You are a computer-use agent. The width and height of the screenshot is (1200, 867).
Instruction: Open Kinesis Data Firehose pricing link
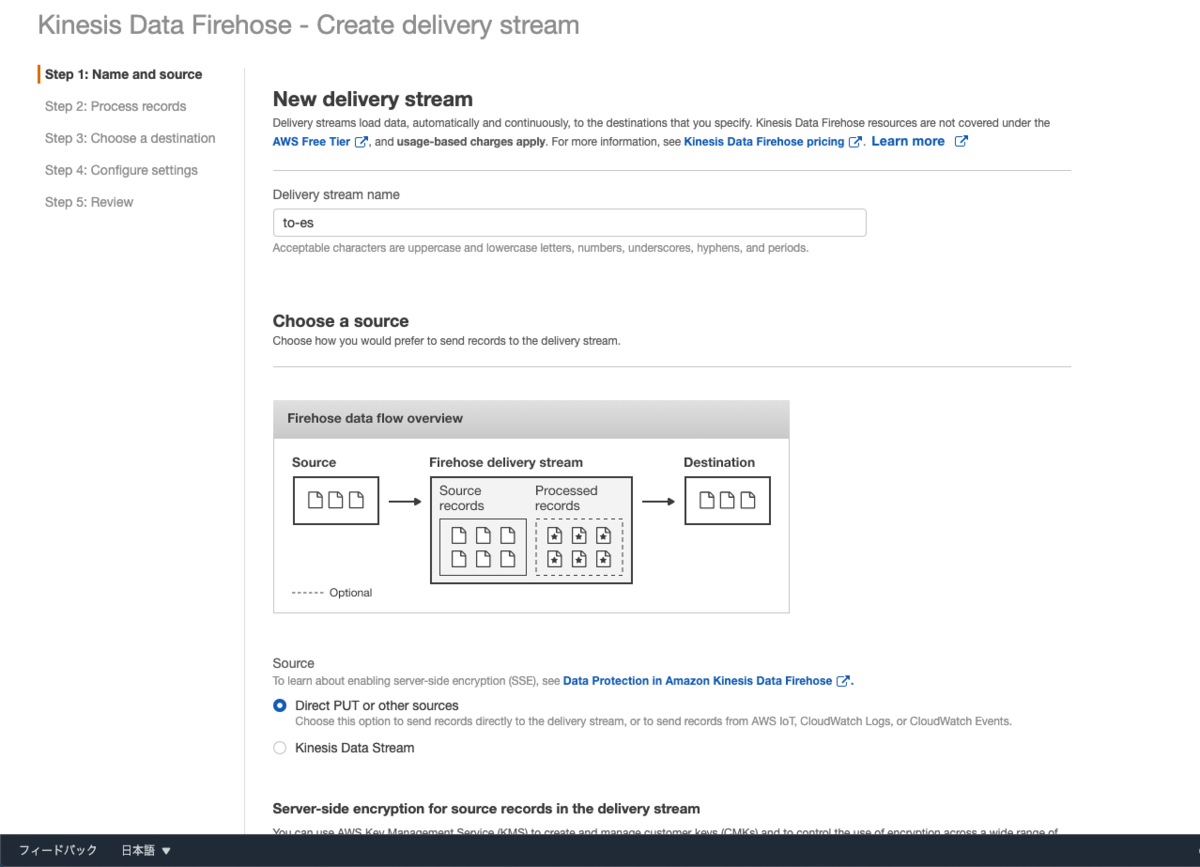pyautogui.click(x=764, y=142)
